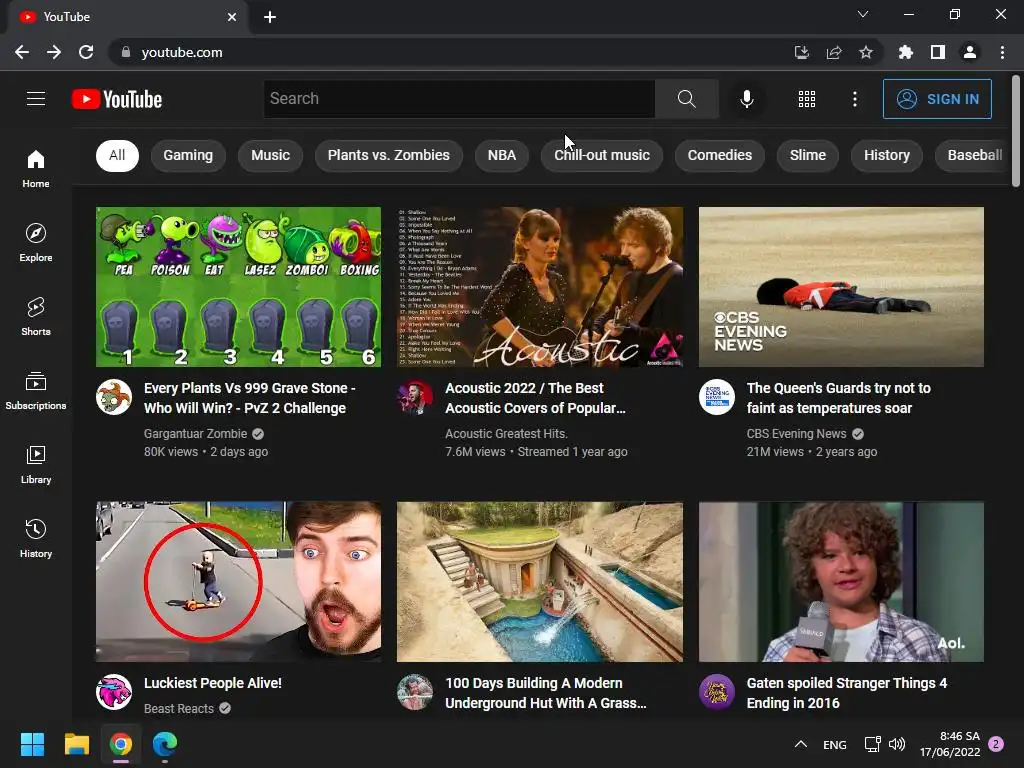Open CBS Evening News channel avatar
The image size is (1024, 768).
[716, 397]
